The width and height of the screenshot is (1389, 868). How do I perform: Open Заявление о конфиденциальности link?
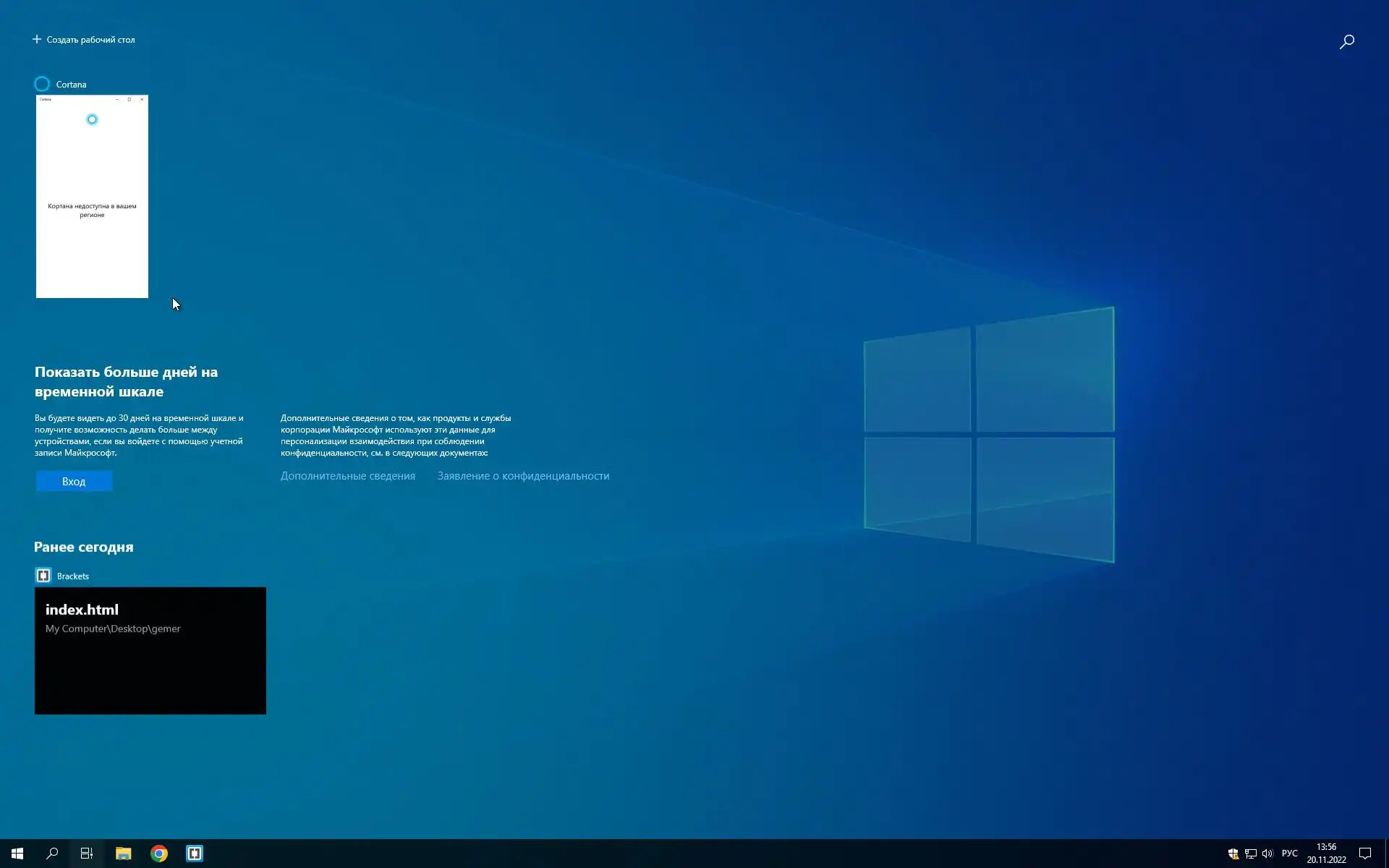[523, 476]
